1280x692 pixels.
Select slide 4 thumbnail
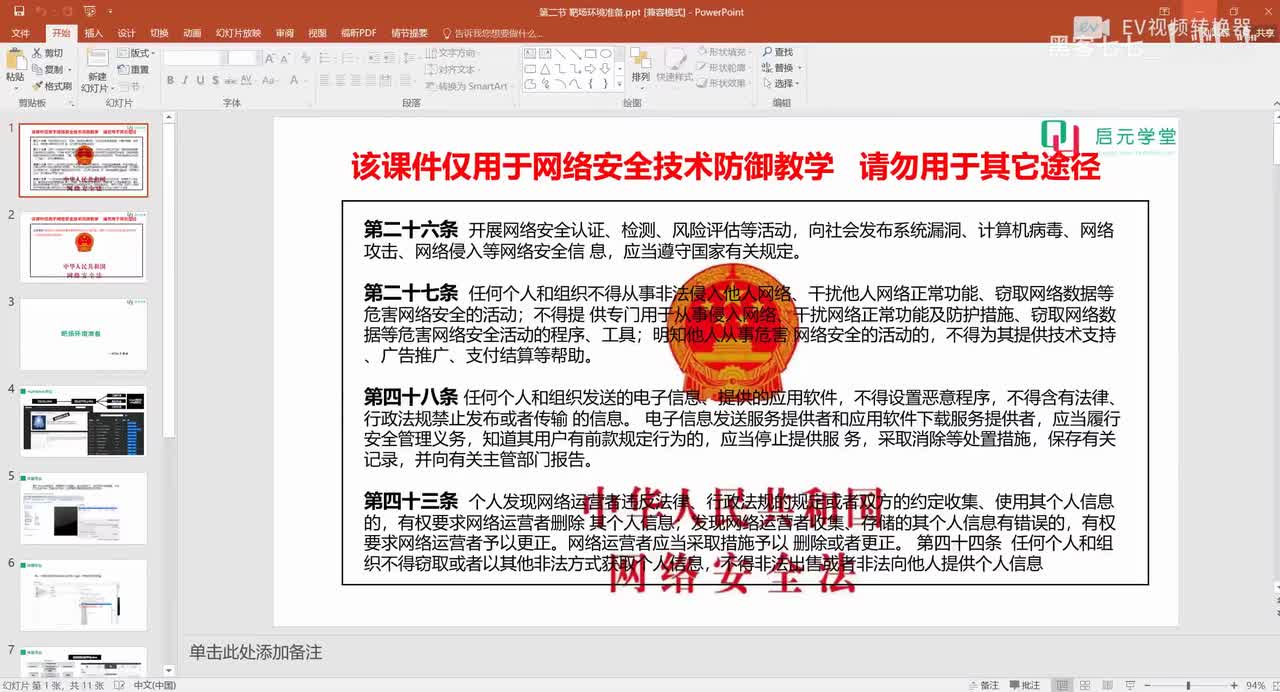[x=84, y=421]
